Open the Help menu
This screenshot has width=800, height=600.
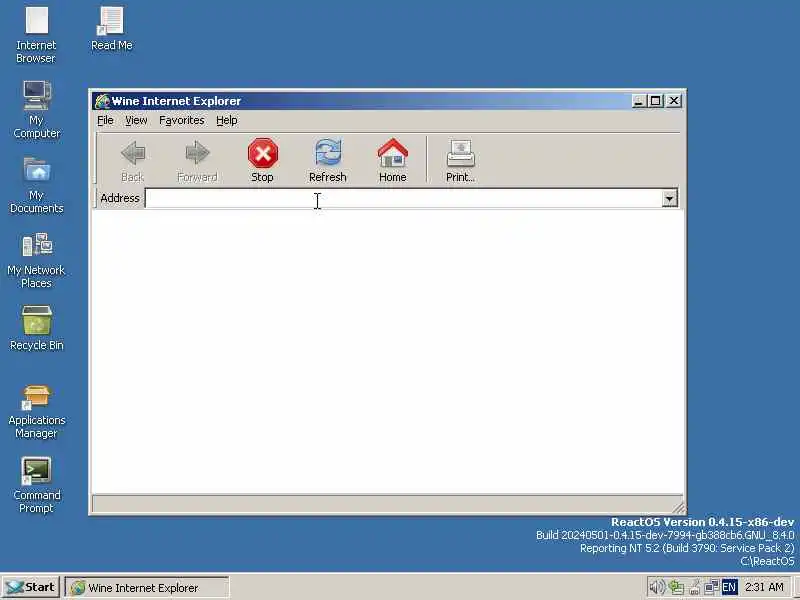click(x=227, y=120)
